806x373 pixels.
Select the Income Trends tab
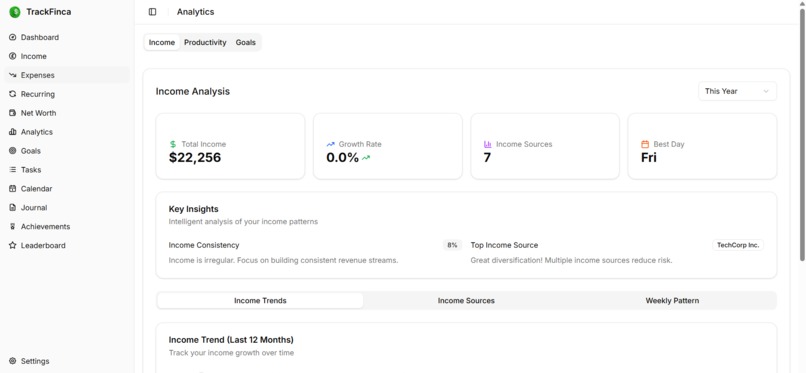260,301
